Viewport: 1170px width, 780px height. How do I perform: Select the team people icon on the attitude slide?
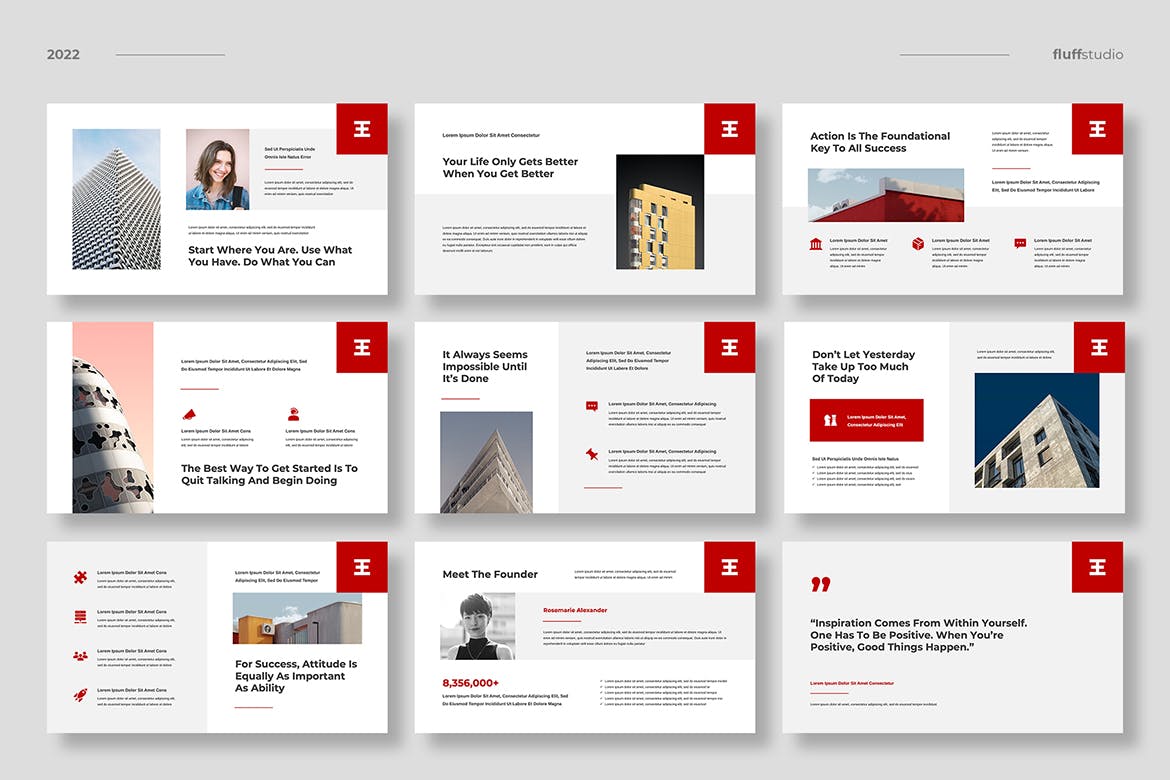coord(79,655)
